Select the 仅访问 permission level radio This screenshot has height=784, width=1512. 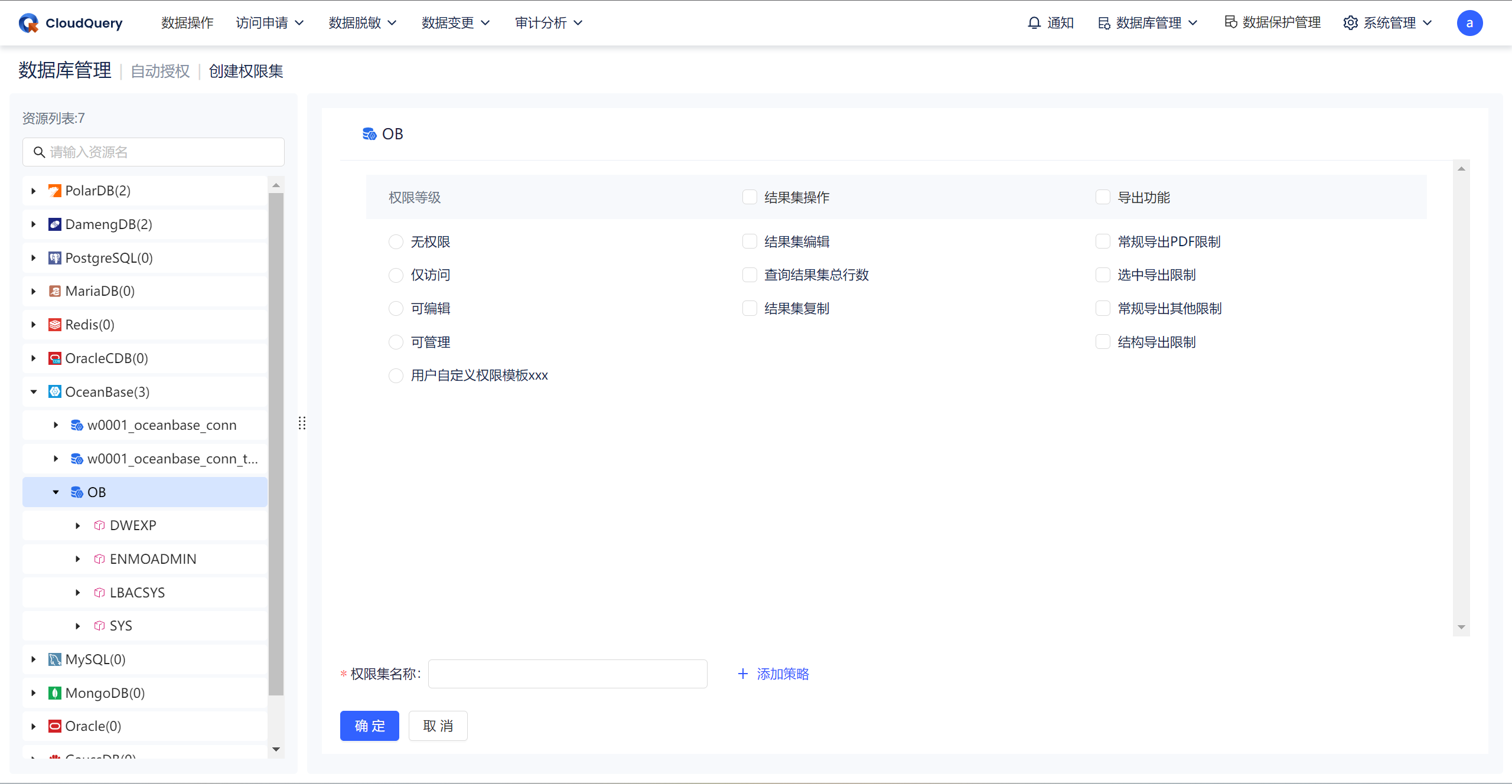(x=396, y=275)
